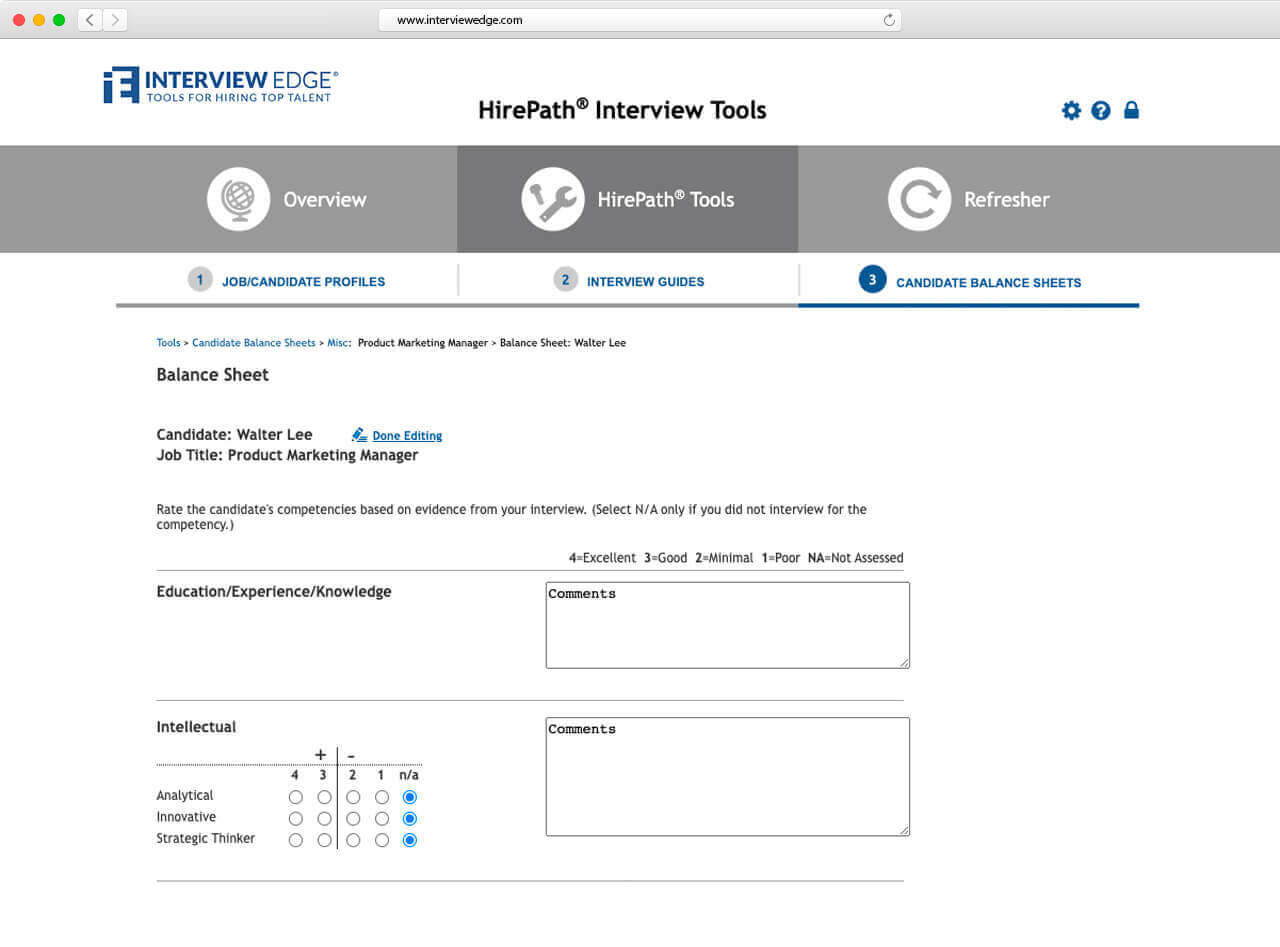Click the Refresher circular arrow icon
Image resolution: width=1280 pixels, height=947 pixels.
pyautogui.click(x=919, y=199)
